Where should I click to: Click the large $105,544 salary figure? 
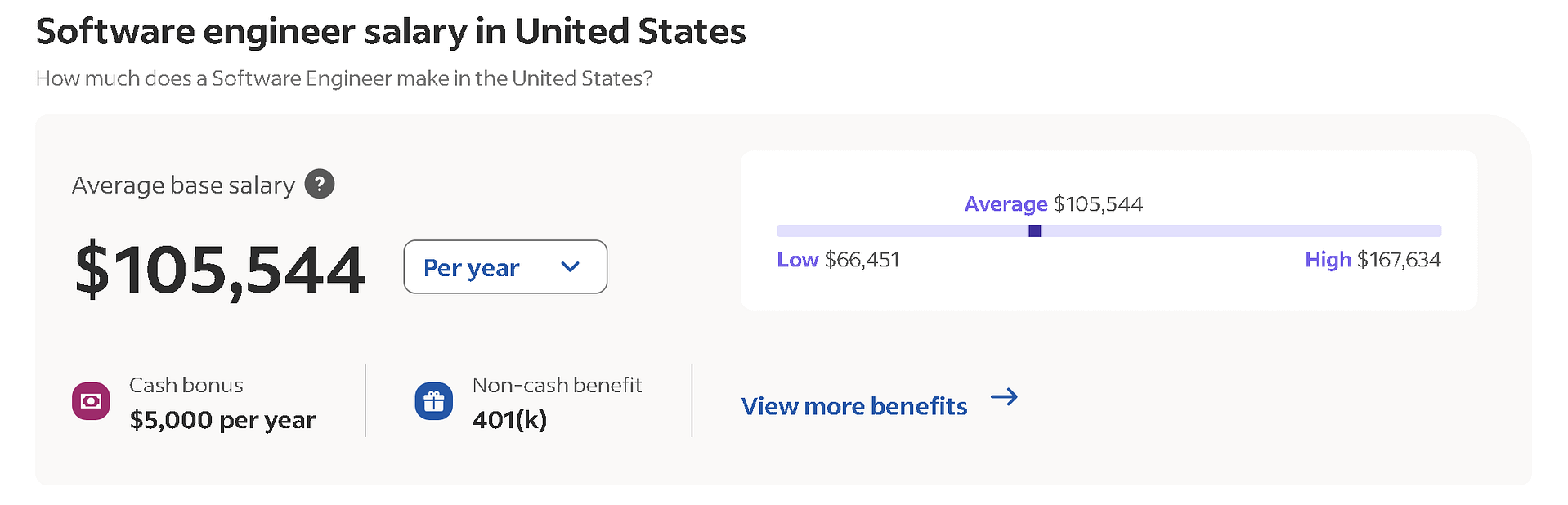(x=220, y=269)
